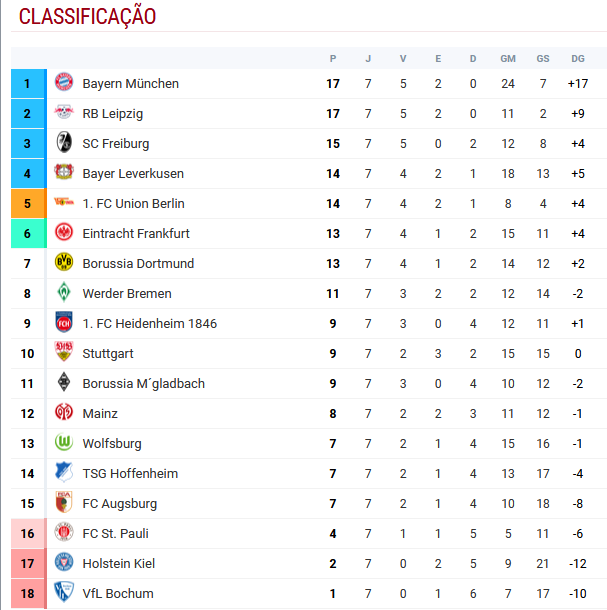Click the 1. FC Heidenheim crest
Viewport: 607px width, 610px height.
(x=64, y=322)
